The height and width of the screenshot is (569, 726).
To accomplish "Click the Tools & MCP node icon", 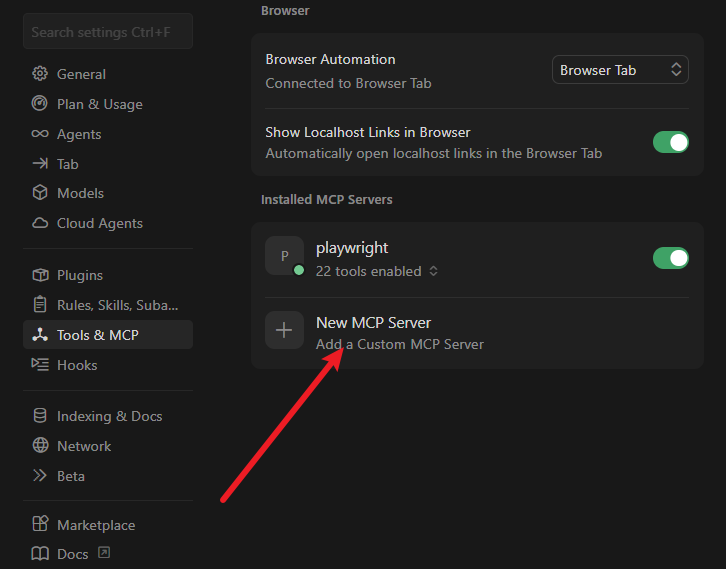I will 40,335.
